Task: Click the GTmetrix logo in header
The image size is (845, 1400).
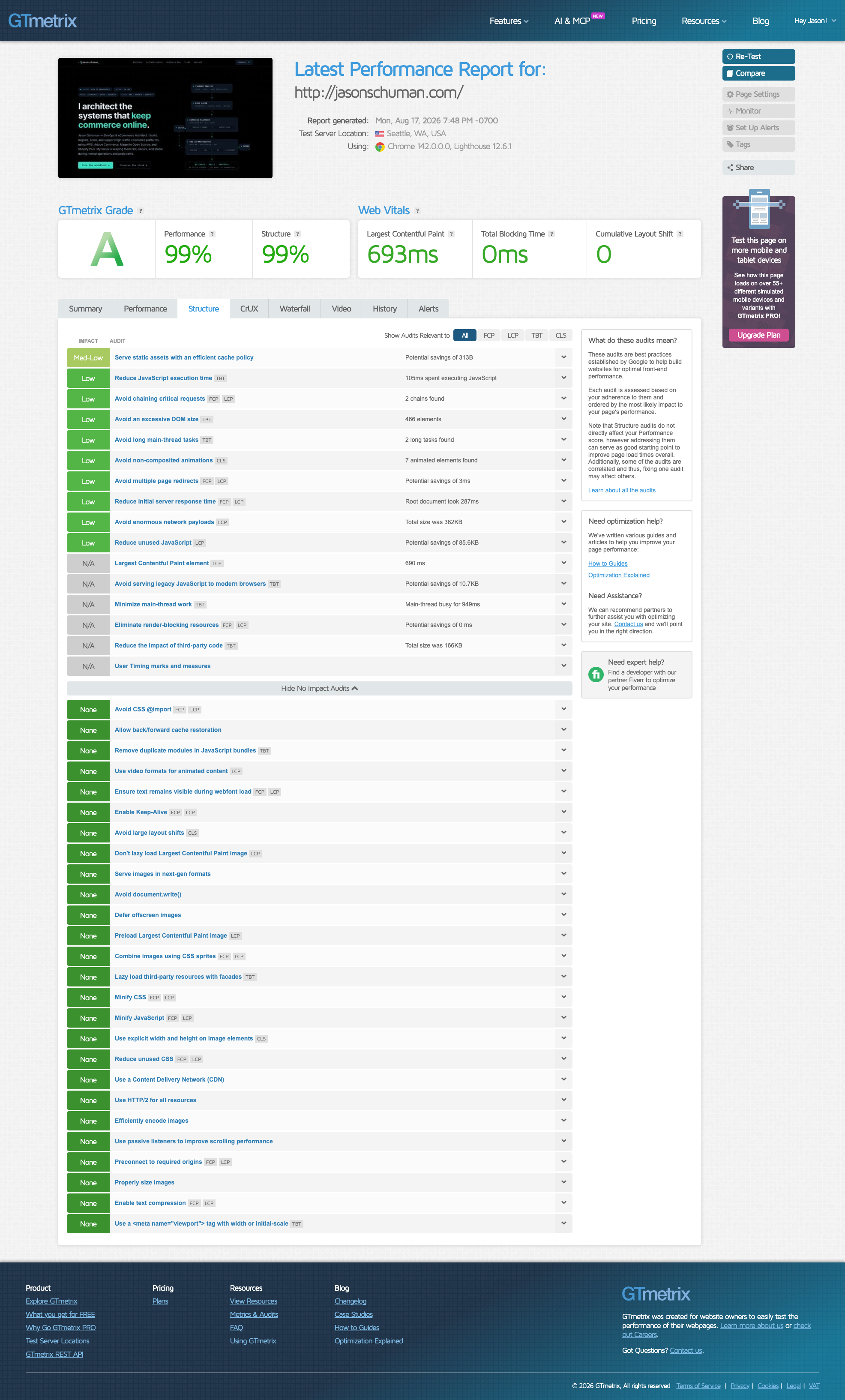Action: point(42,21)
